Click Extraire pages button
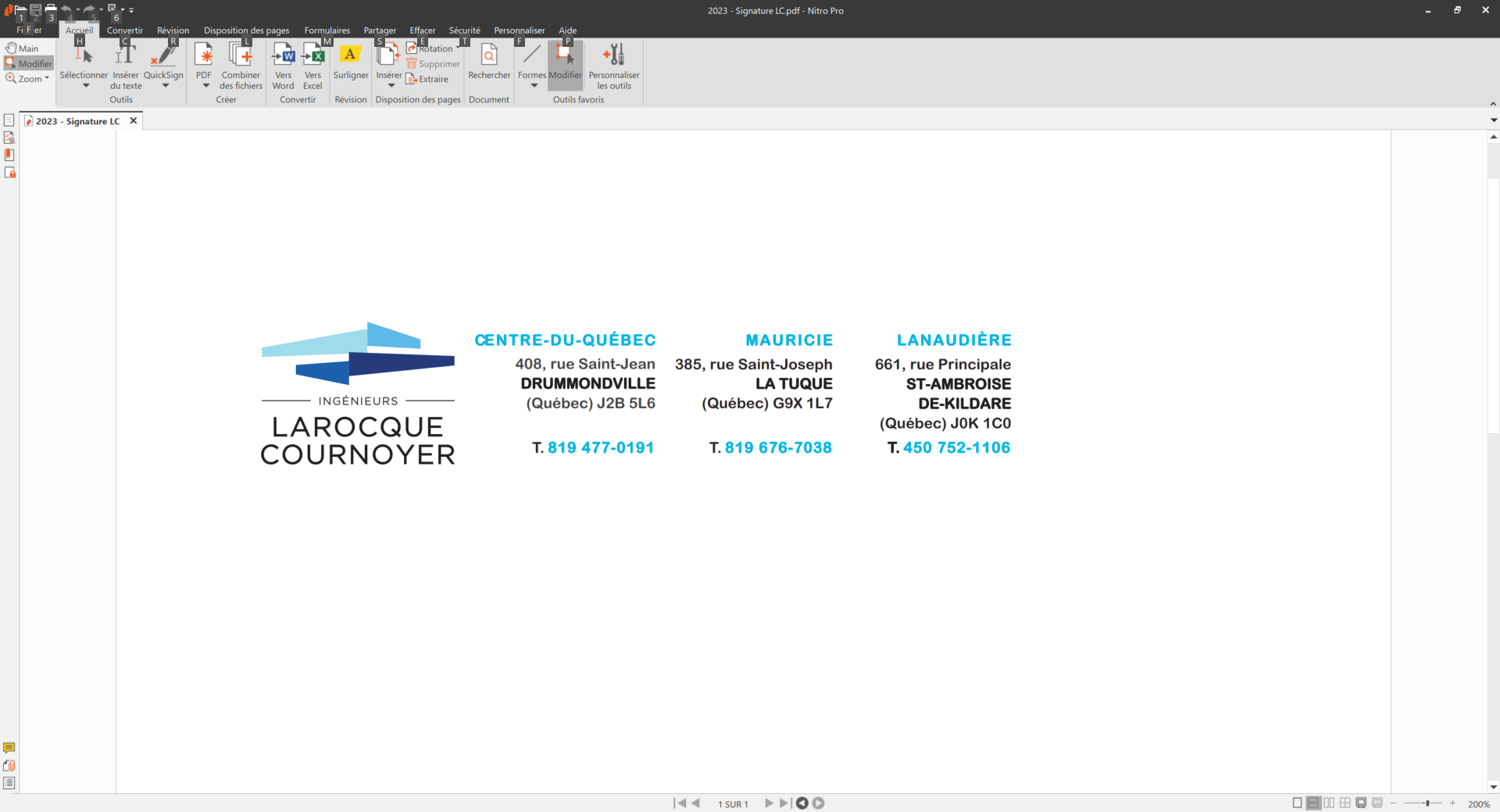Image resolution: width=1500 pixels, height=812 pixels. (427, 79)
